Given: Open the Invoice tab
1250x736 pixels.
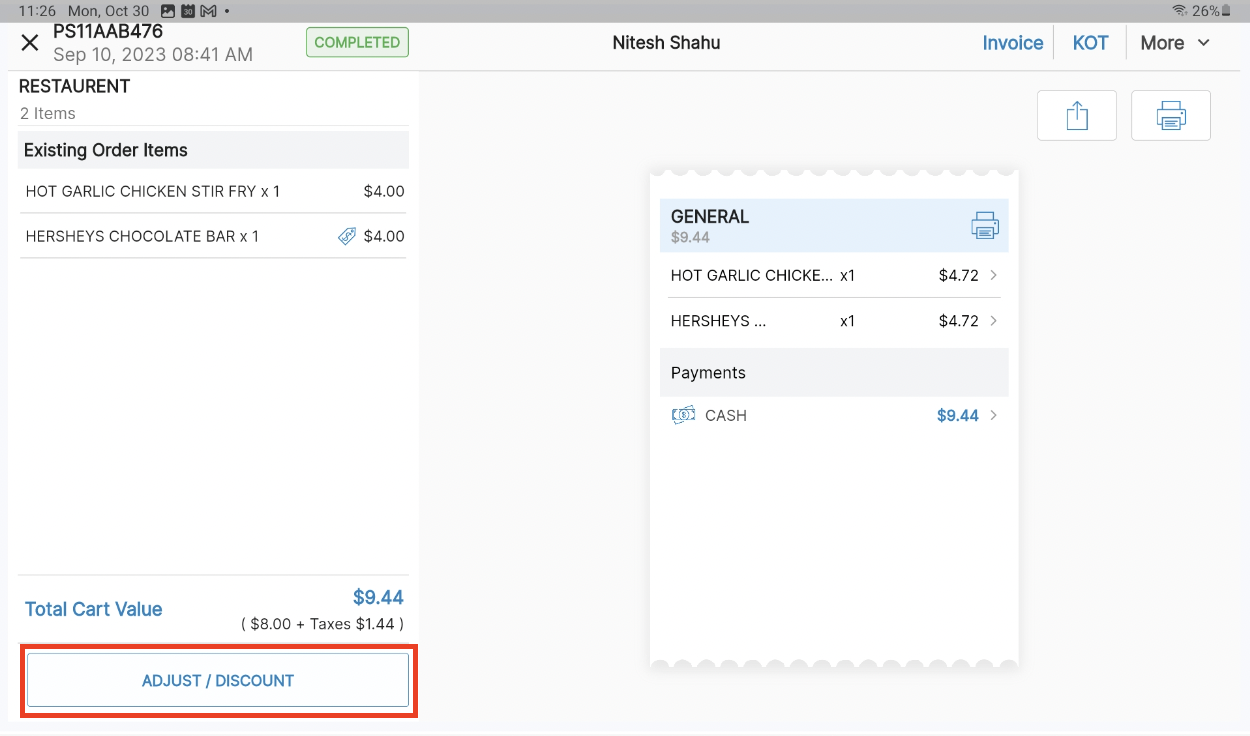Looking at the screenshot, I should point(1012,43).
